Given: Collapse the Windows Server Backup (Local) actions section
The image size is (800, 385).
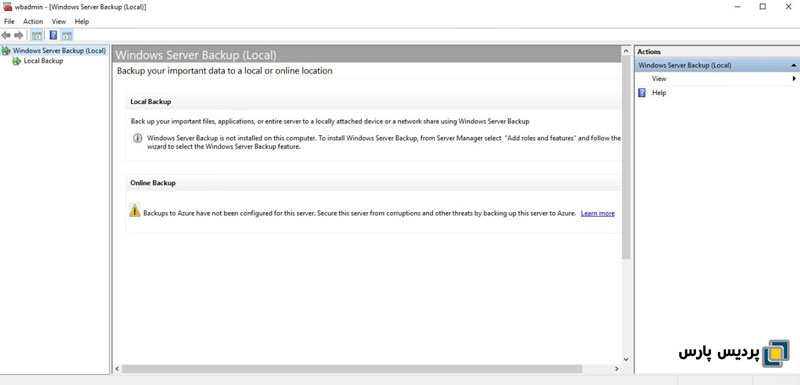Looking at the screenshot, I should click(x=793, y=66).
